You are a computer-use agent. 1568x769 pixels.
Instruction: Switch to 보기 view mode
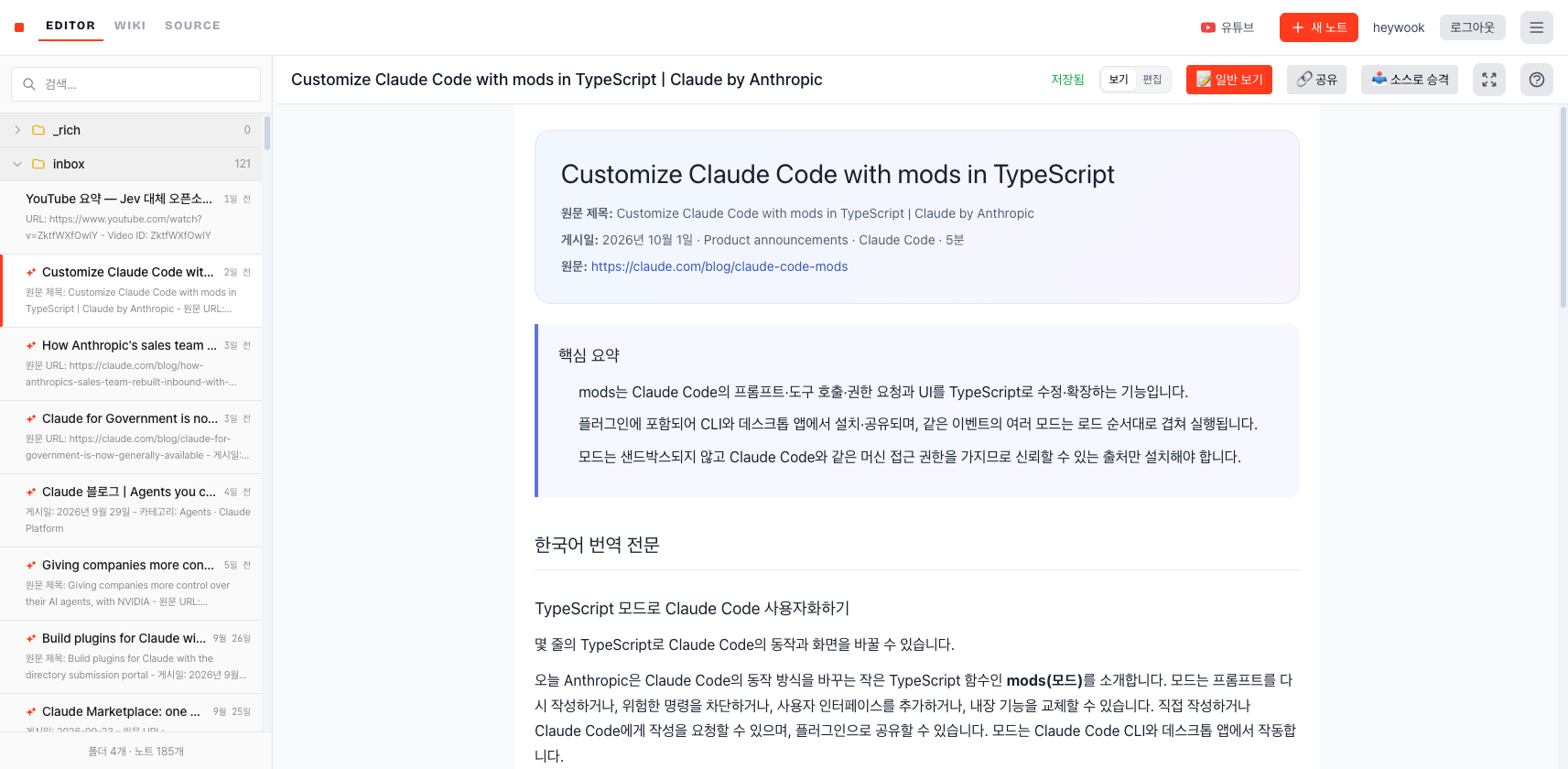click(x=1119, y=80)
